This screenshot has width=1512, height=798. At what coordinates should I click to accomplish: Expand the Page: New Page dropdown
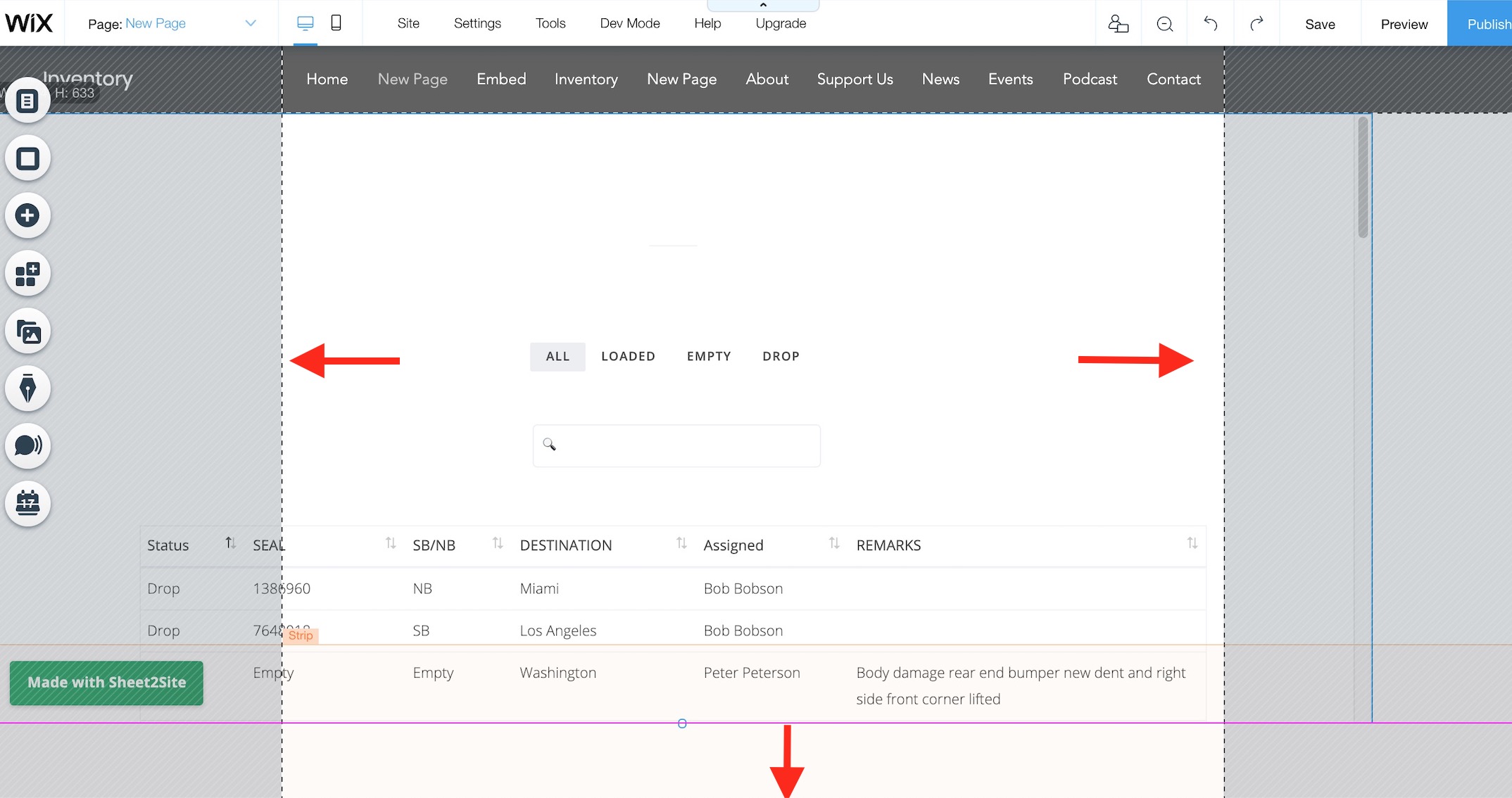pos(250,23)
